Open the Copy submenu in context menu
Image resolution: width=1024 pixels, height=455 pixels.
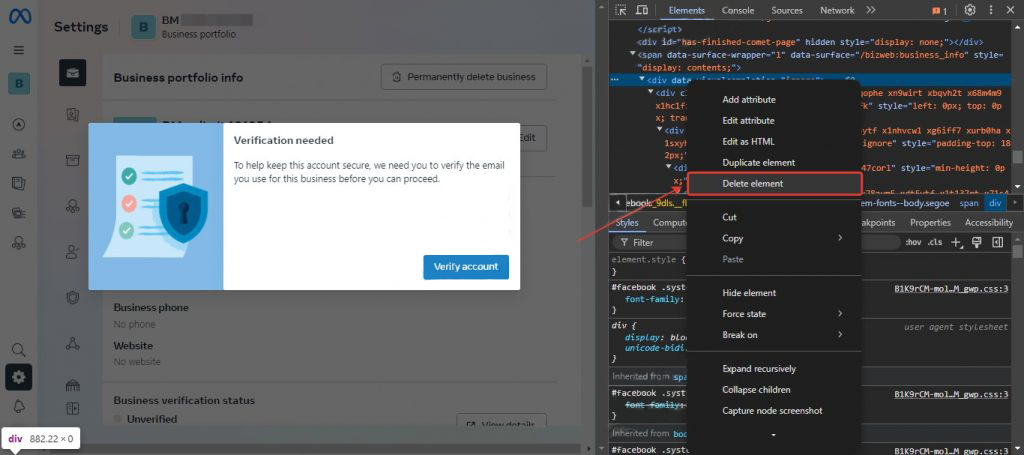click(x=775, y=238)
